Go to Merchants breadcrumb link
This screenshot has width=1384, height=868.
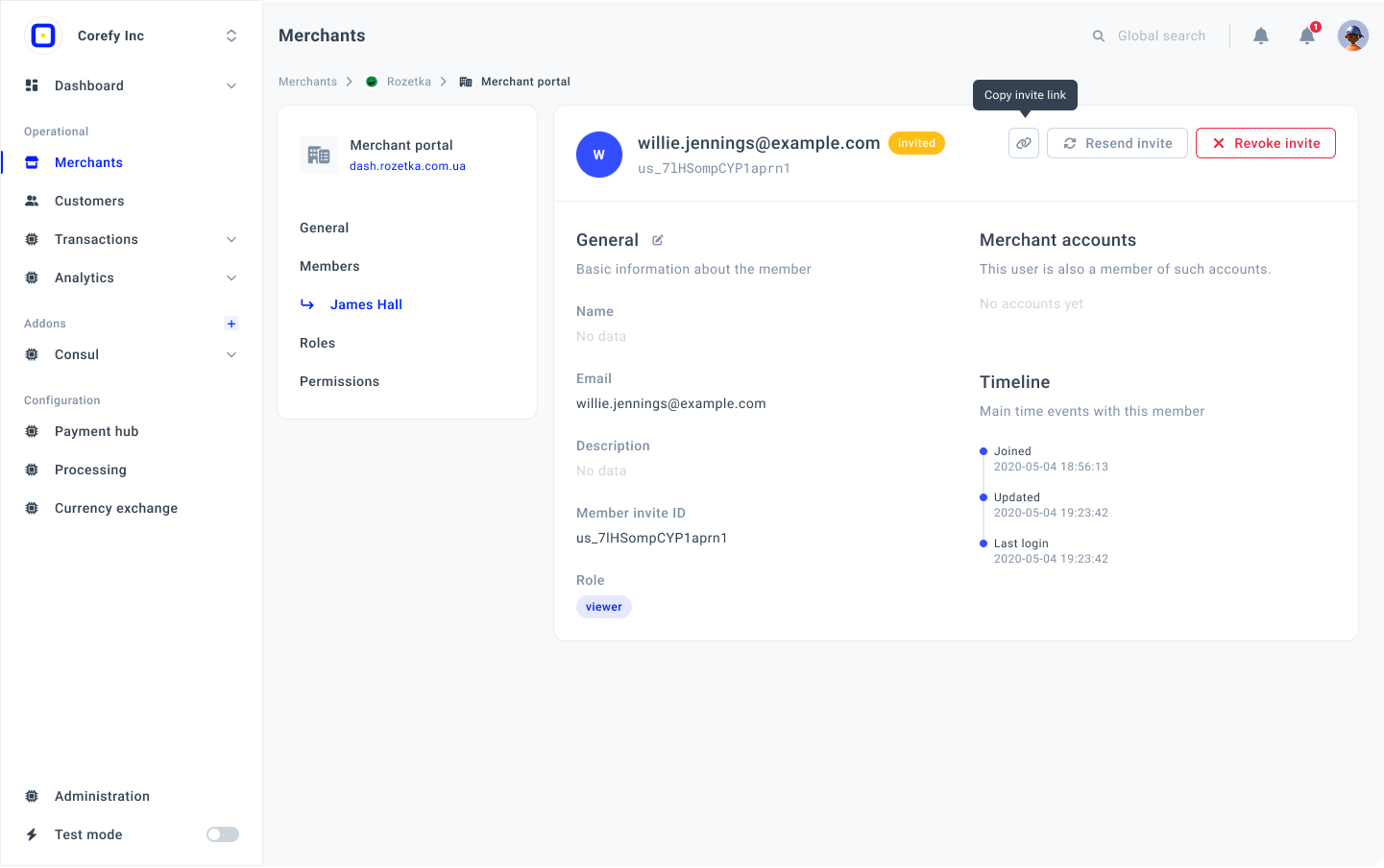click(307, 82)
